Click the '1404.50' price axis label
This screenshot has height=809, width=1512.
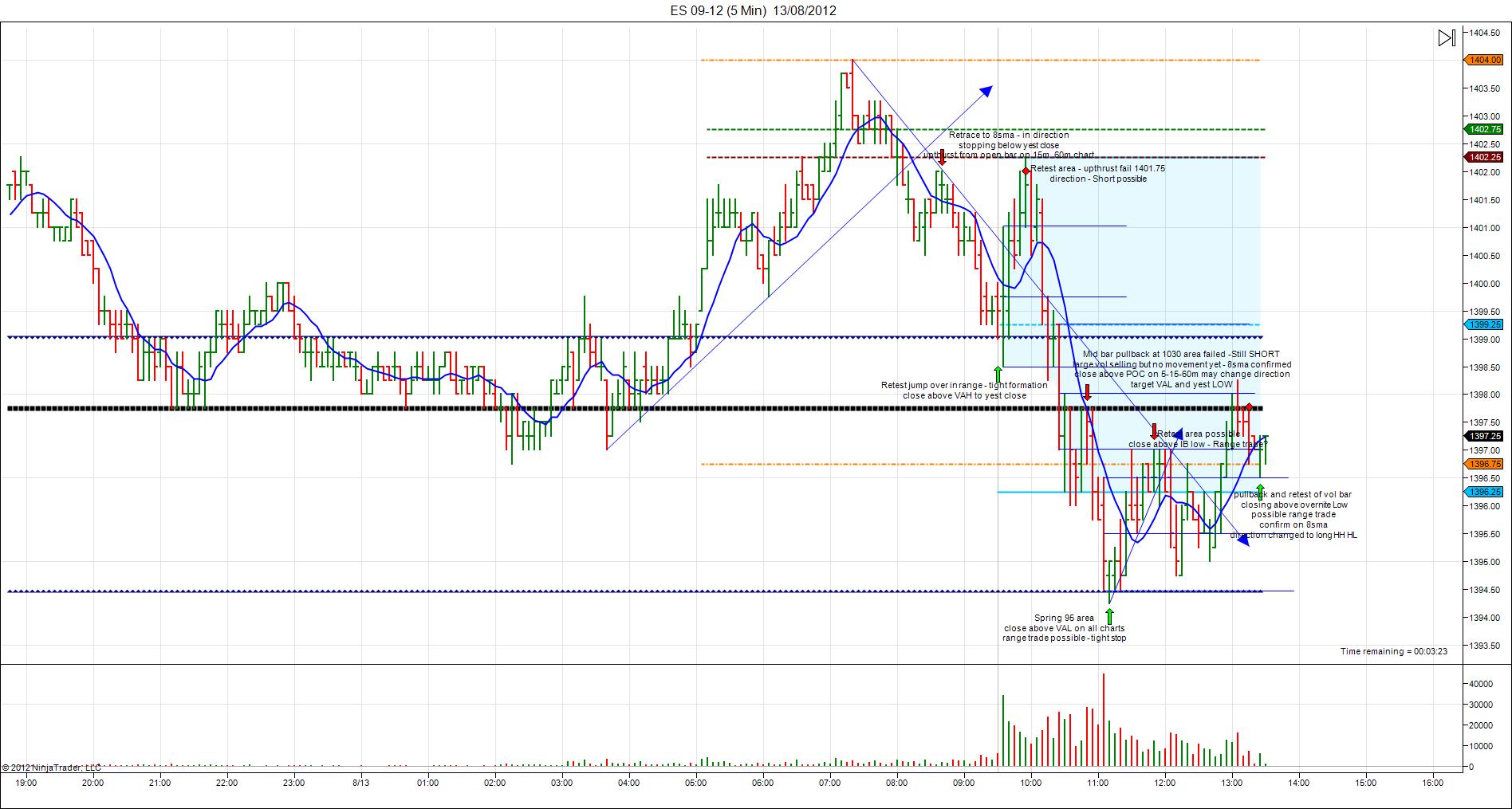click(x=1485, y=33)
